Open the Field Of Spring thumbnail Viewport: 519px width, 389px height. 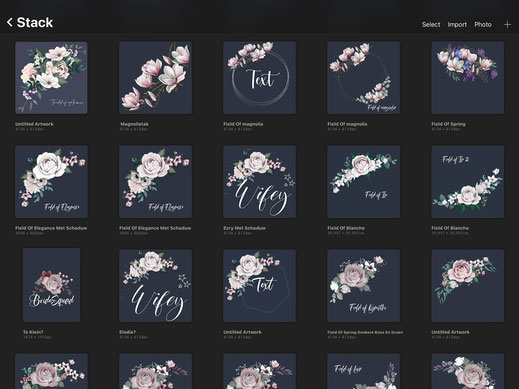pos(467,78)
